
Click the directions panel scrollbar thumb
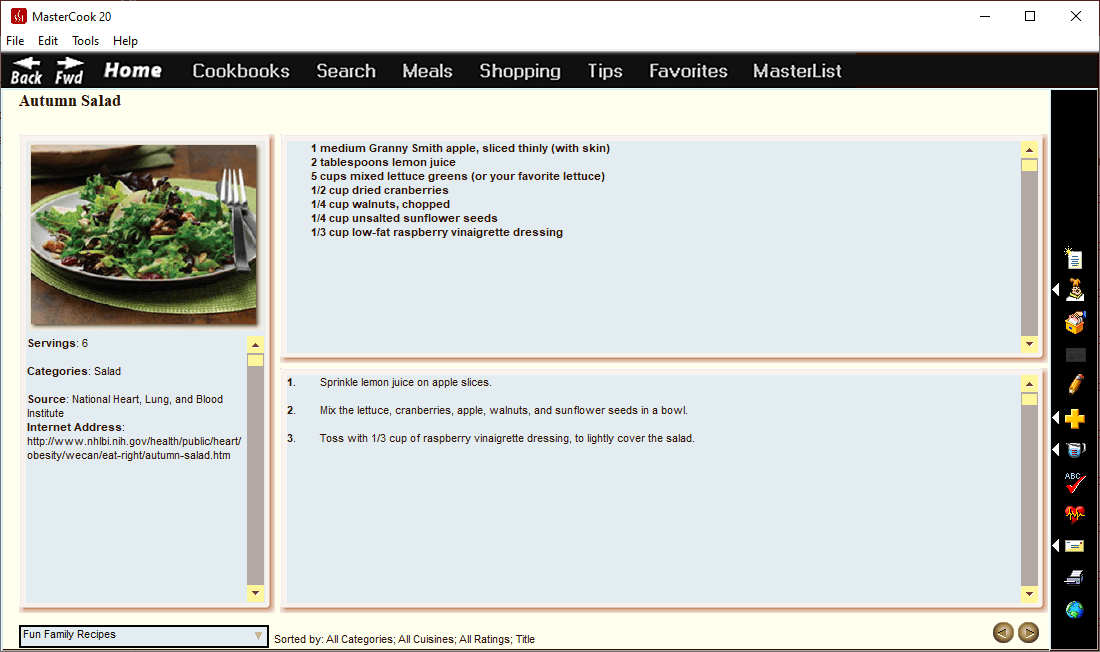1029,399
